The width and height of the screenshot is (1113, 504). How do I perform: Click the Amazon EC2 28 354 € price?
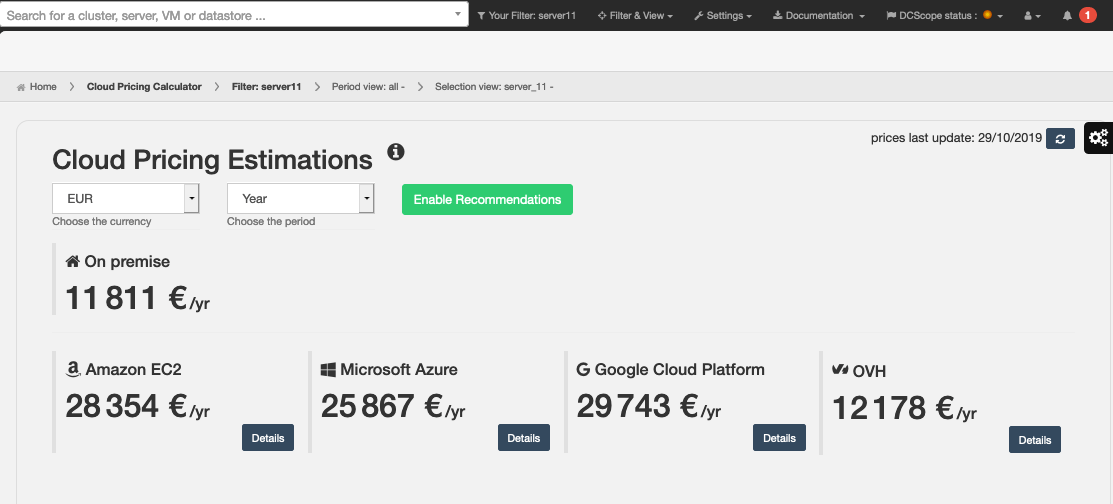pos(137,407)
